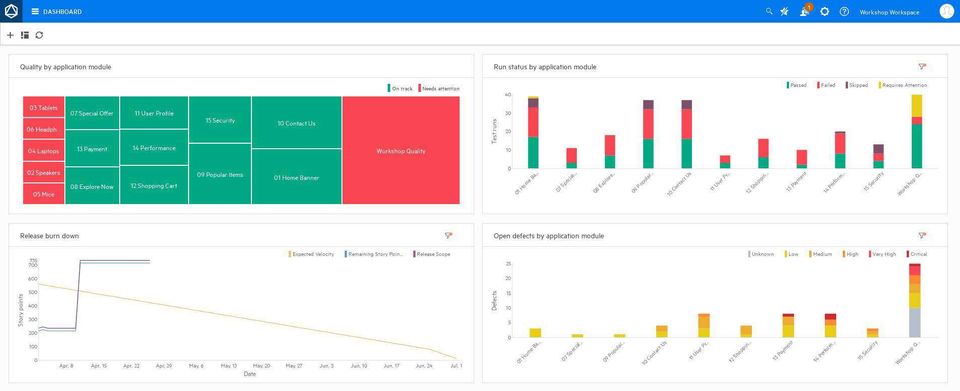Click the 10 Contact Us bar in Run status chart
Screen dimensions: 960x391
(x=686, y=134)
